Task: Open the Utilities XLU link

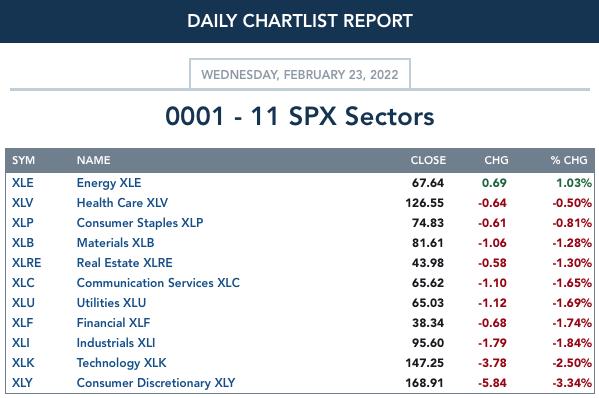Action: coord(111,303)
